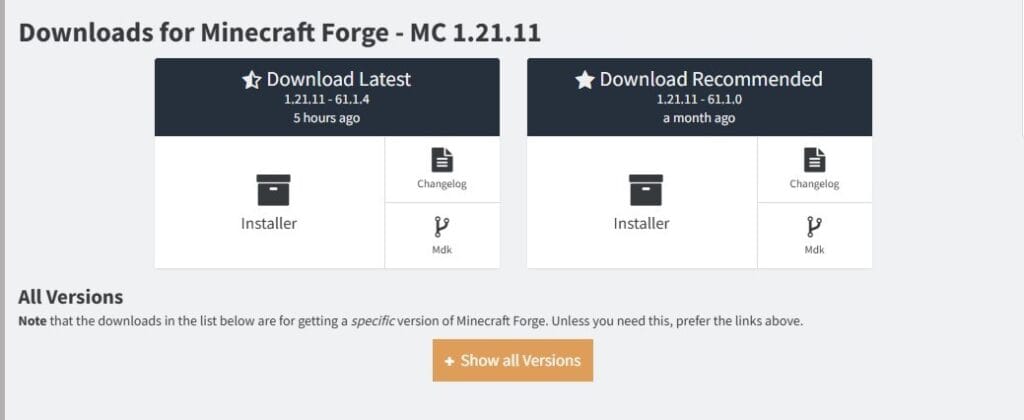The image size is (1024, 420).
Task: Click the plus icon on Show all Versions
Action: (x=449, y=360)
